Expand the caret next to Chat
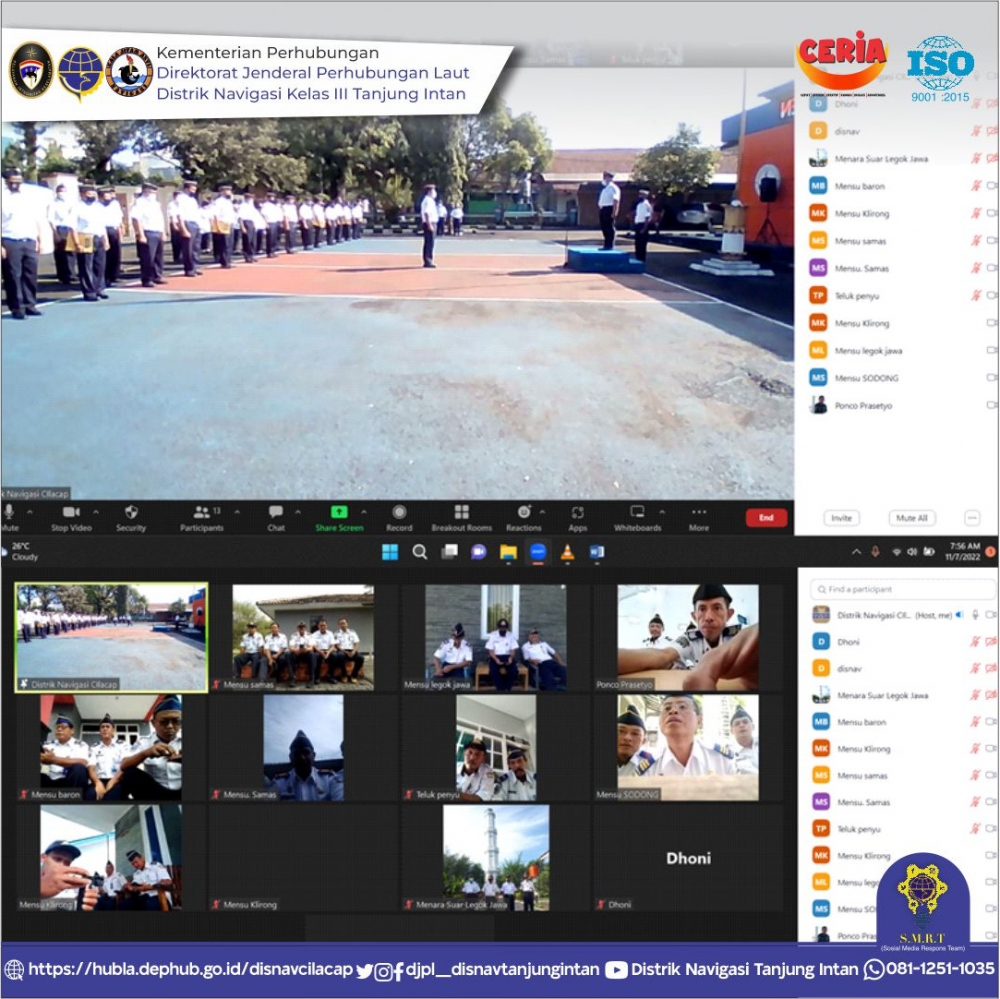 (298, 512)
